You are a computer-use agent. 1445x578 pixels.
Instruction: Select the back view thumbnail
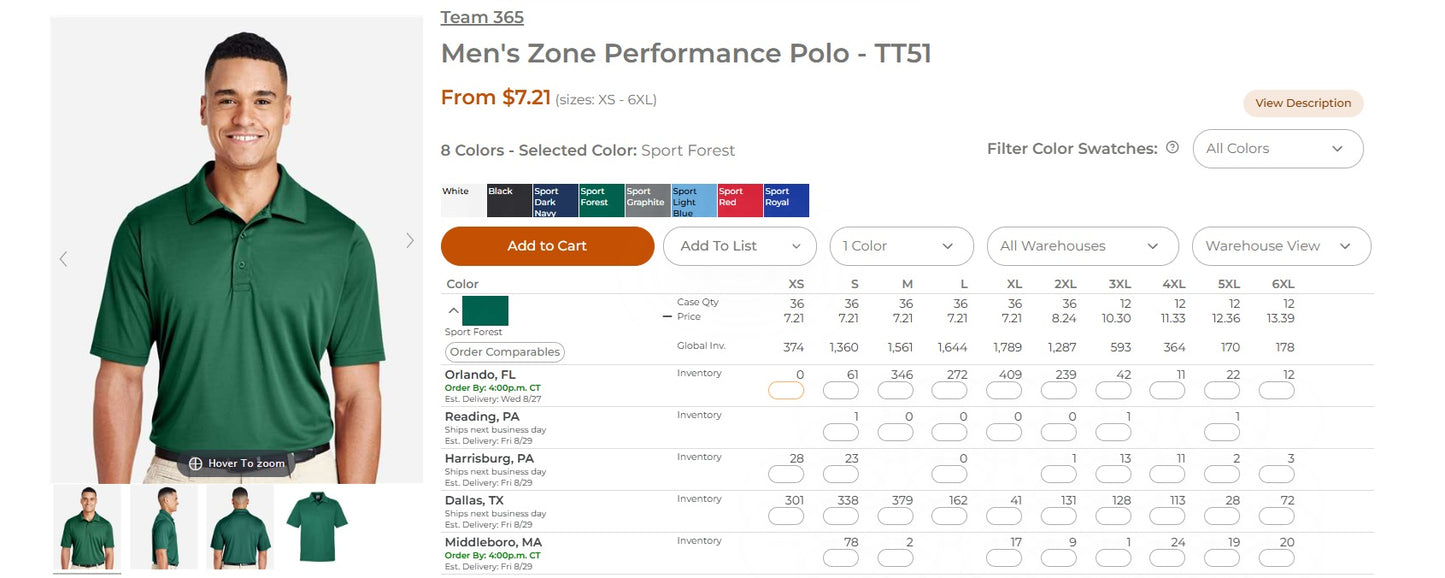click(x=240, y=527)
